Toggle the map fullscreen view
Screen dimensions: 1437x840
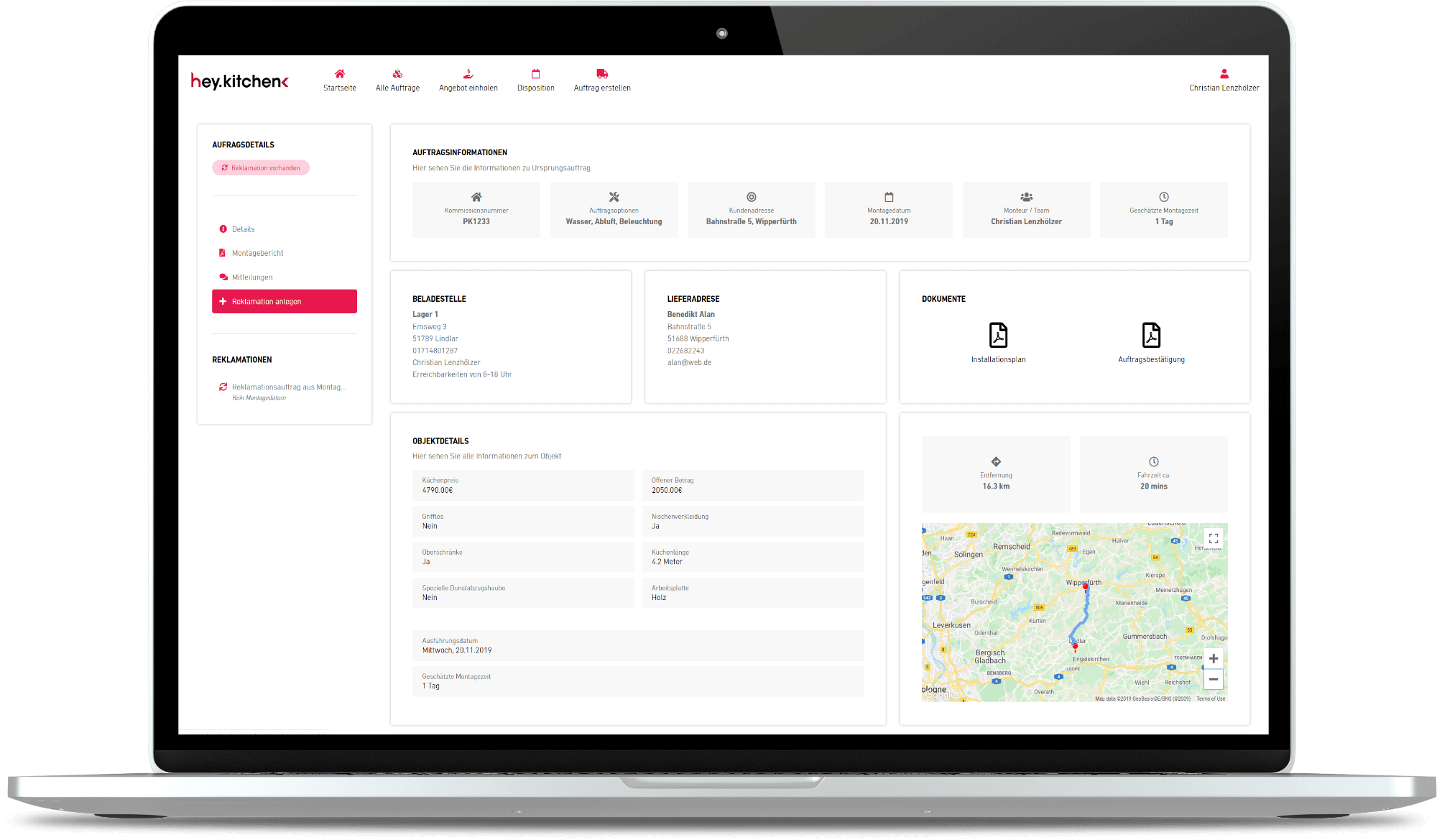pos(1214,538)
